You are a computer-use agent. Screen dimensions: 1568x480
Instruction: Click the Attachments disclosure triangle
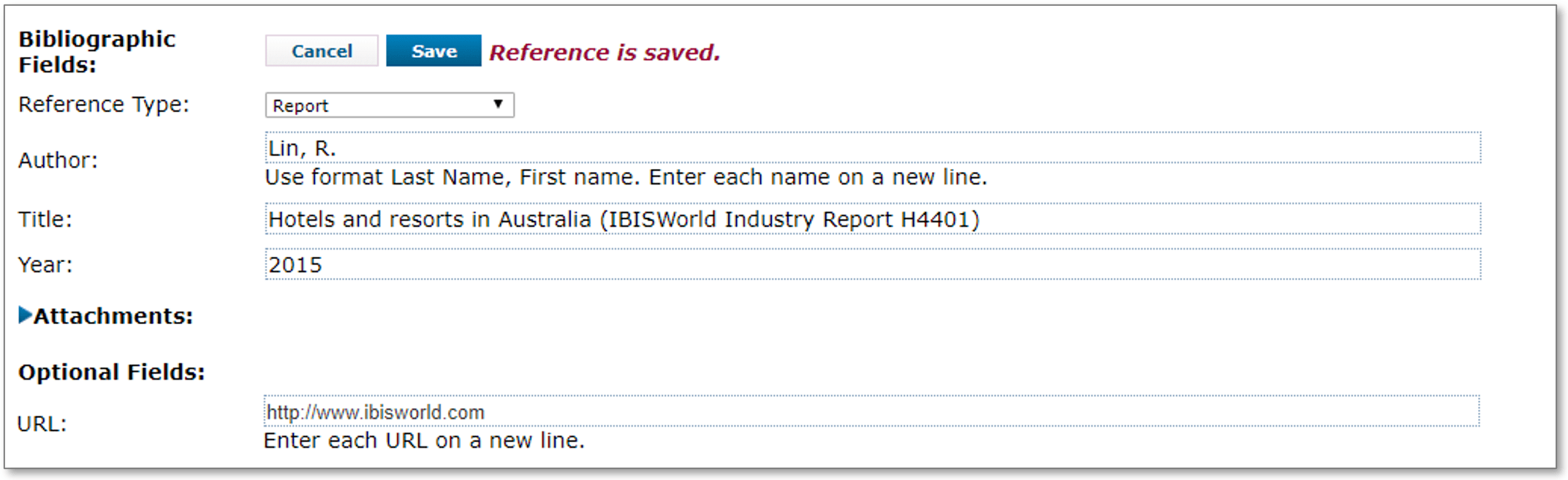pyautogui.click(x=23, y=316)
